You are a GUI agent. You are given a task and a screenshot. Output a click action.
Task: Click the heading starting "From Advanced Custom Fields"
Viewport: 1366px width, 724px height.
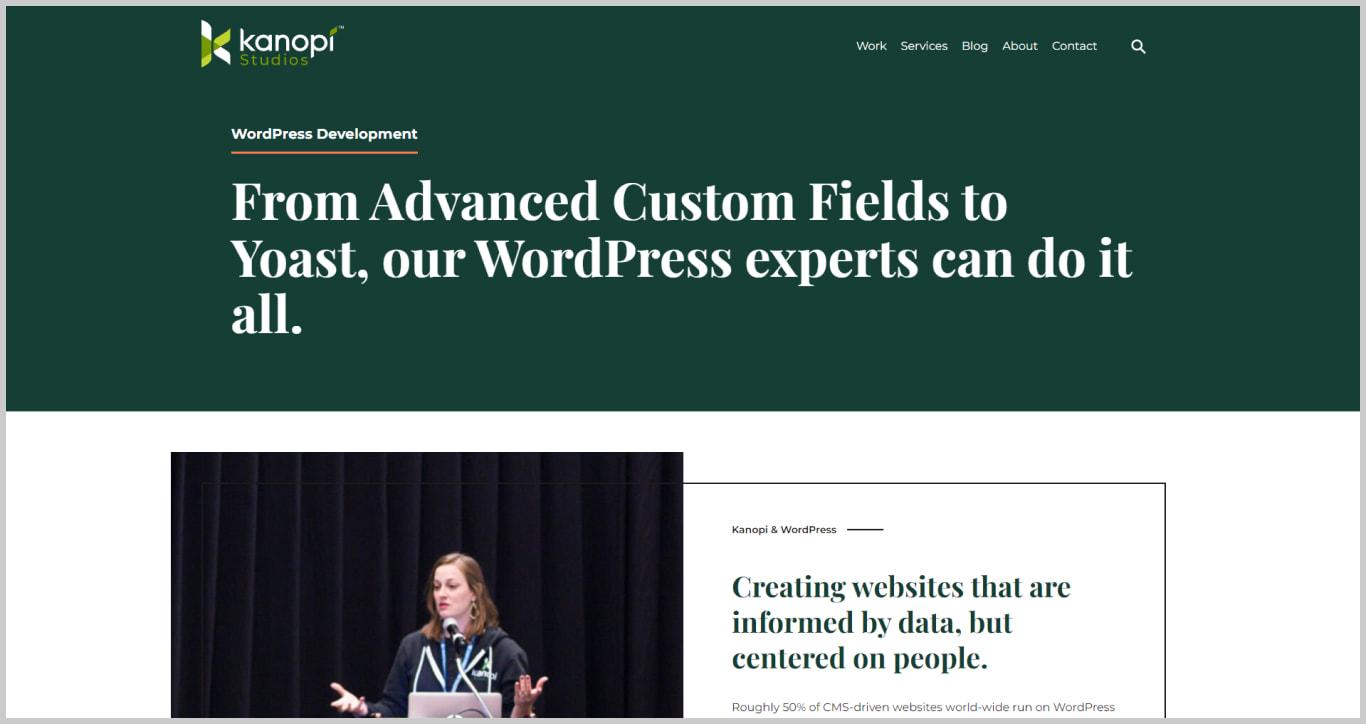tap(681, 257)
